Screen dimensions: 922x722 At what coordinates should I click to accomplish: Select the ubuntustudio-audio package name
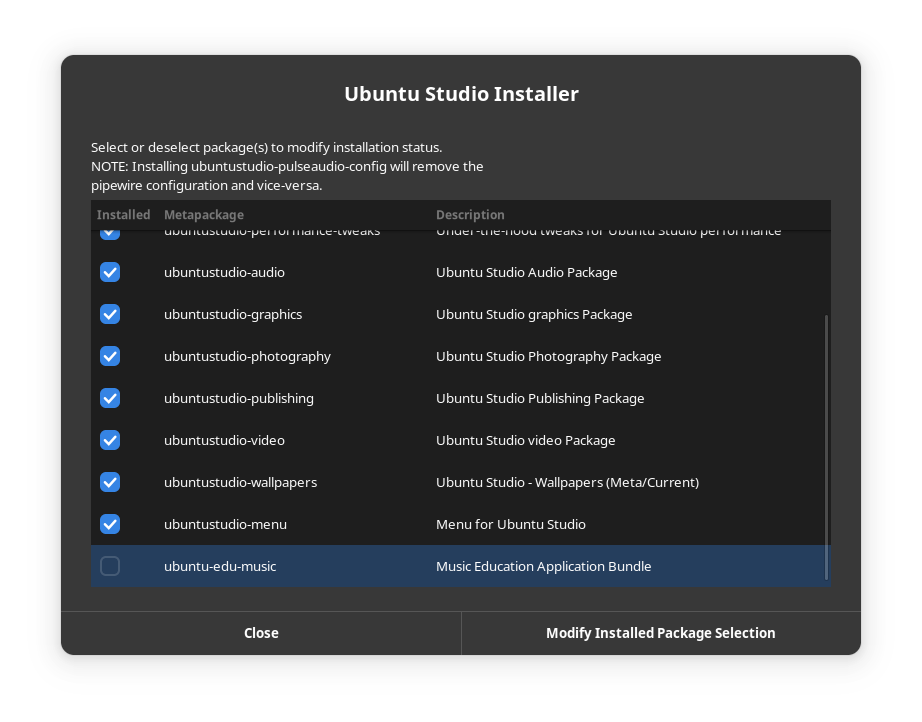pyautogui.click(x=224, y=272)
